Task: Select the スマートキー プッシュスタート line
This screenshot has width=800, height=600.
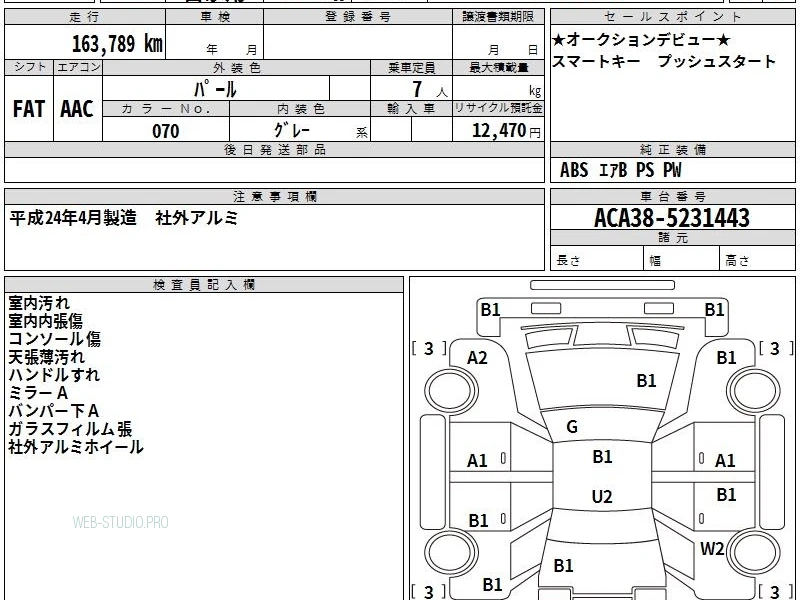Action: (x=664, y=61)
